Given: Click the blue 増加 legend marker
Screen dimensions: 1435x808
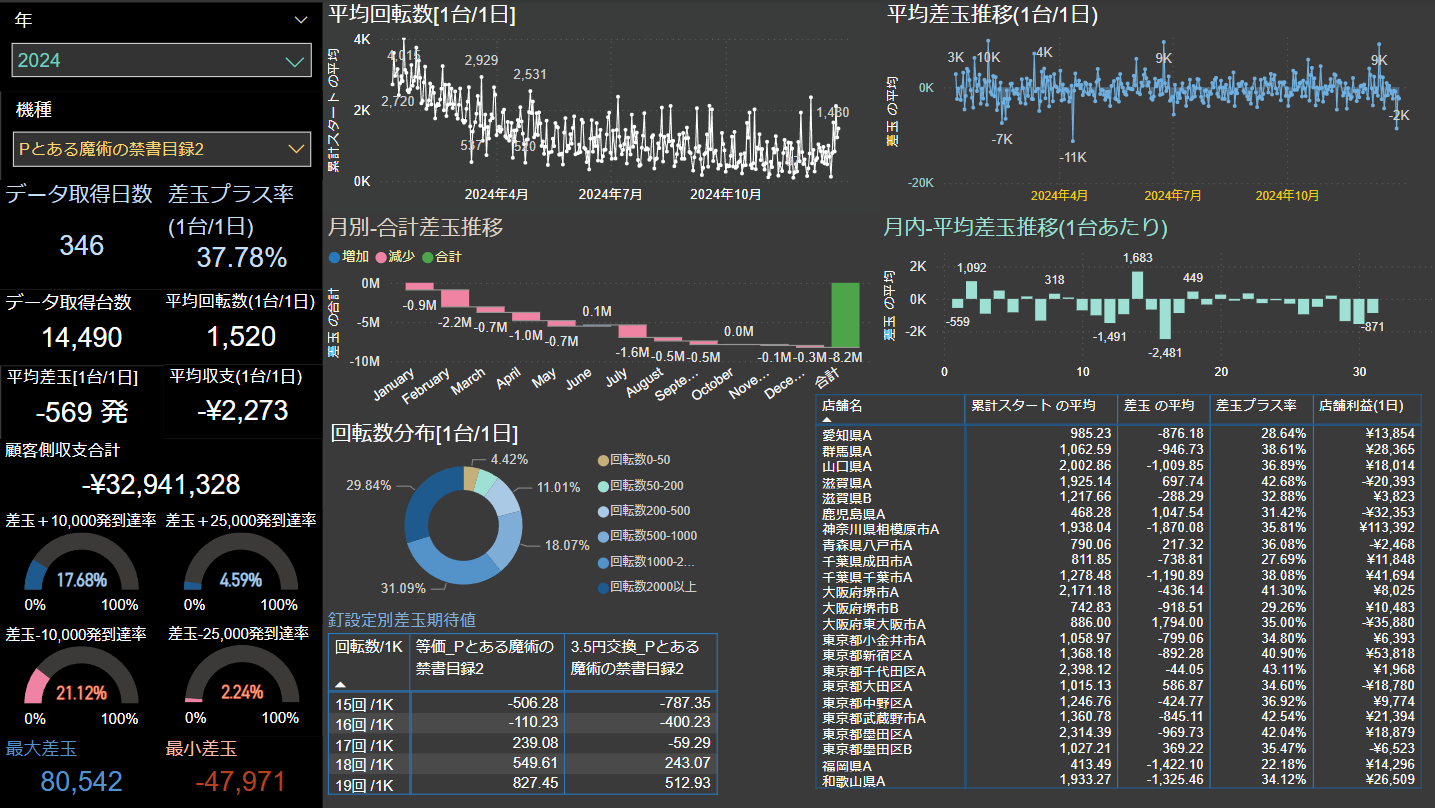Looking at the screenshot, I should (x=334, y=257).
